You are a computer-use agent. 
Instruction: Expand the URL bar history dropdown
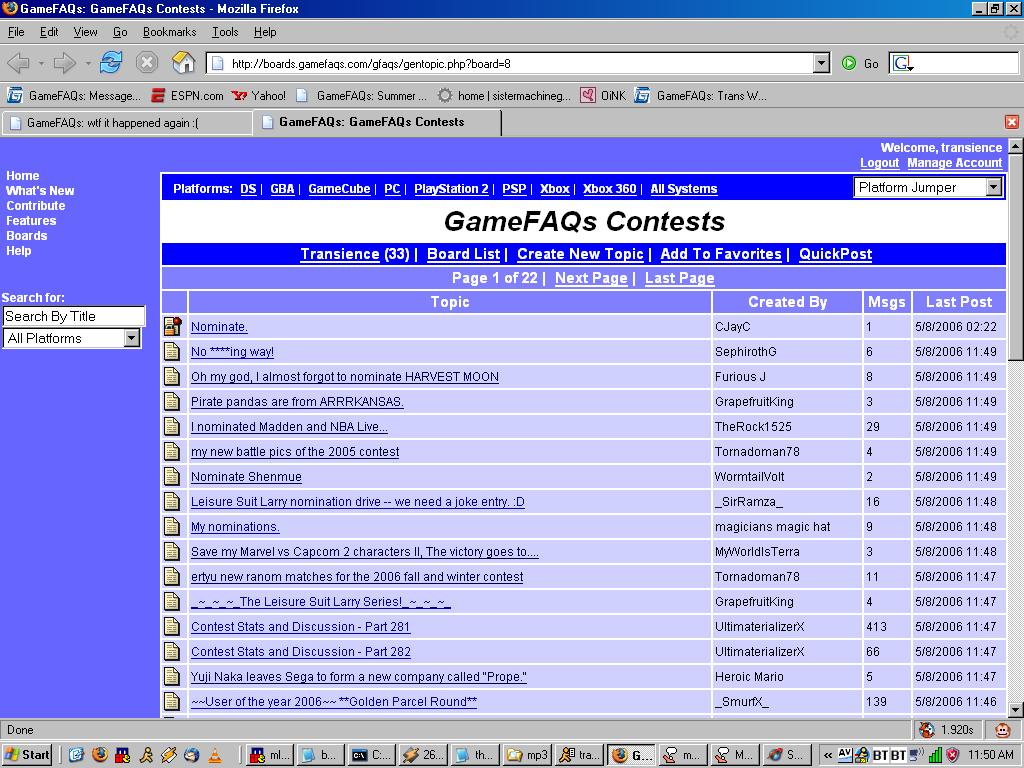[x=821, y=63]
